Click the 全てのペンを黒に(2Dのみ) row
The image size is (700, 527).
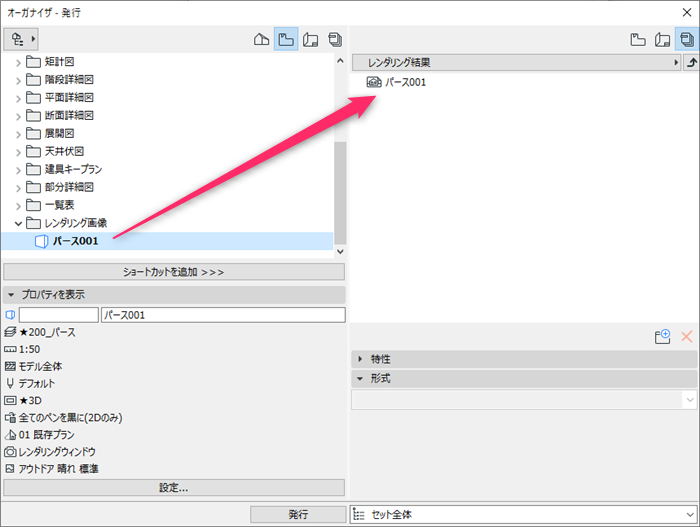[x=63, y=418]
